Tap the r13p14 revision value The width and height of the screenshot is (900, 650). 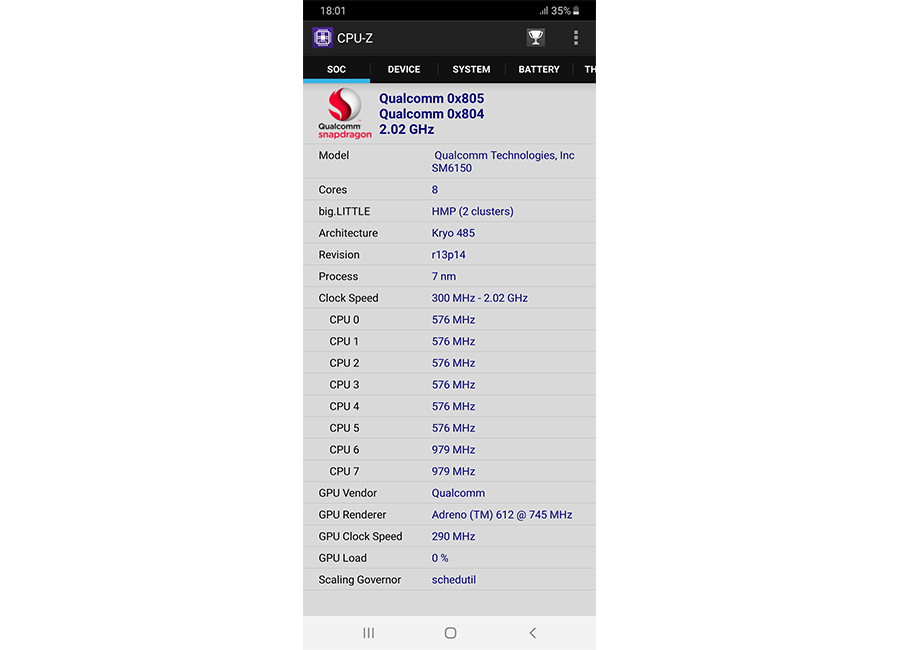point(448,254)
